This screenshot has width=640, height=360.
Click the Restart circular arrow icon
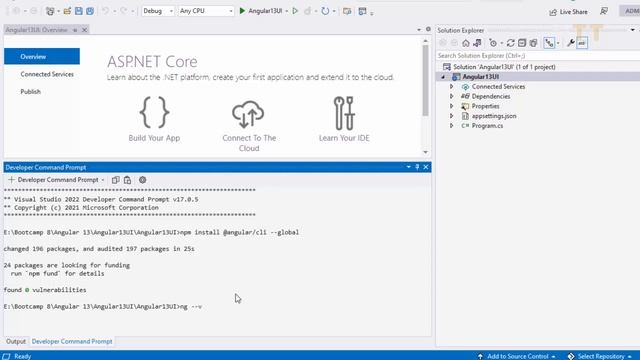[x=325, y=11]
